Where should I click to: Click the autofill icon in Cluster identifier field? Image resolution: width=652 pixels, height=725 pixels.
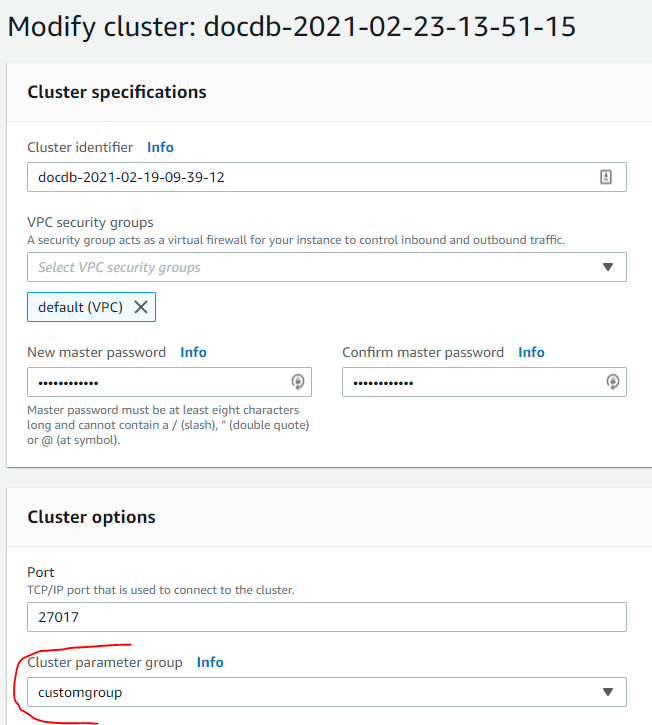(606, 177)
